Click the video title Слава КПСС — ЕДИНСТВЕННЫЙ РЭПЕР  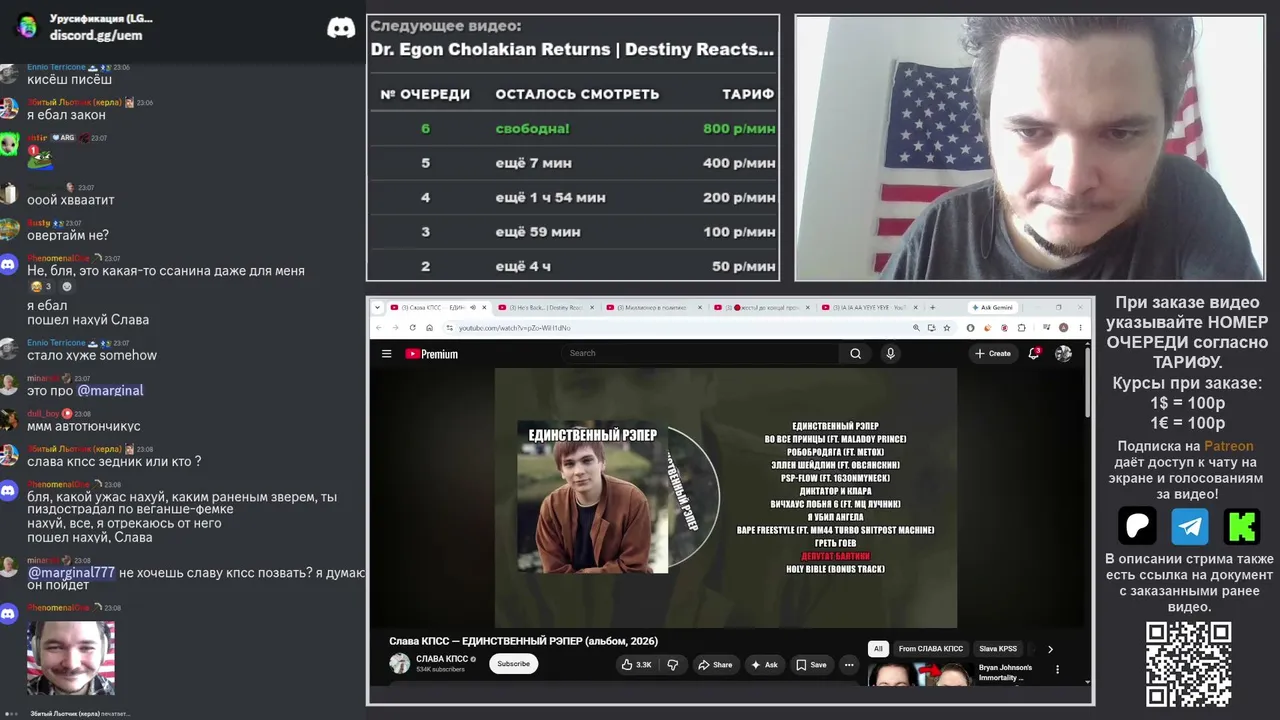pyautogui.click(x=523, y=641)
